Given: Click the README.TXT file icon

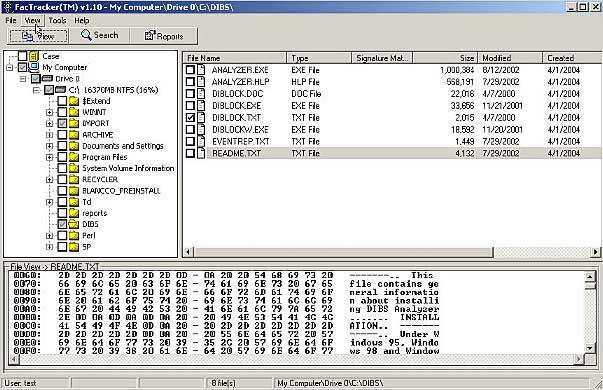Looking at the screenshot, I should (x=201, y=153).
